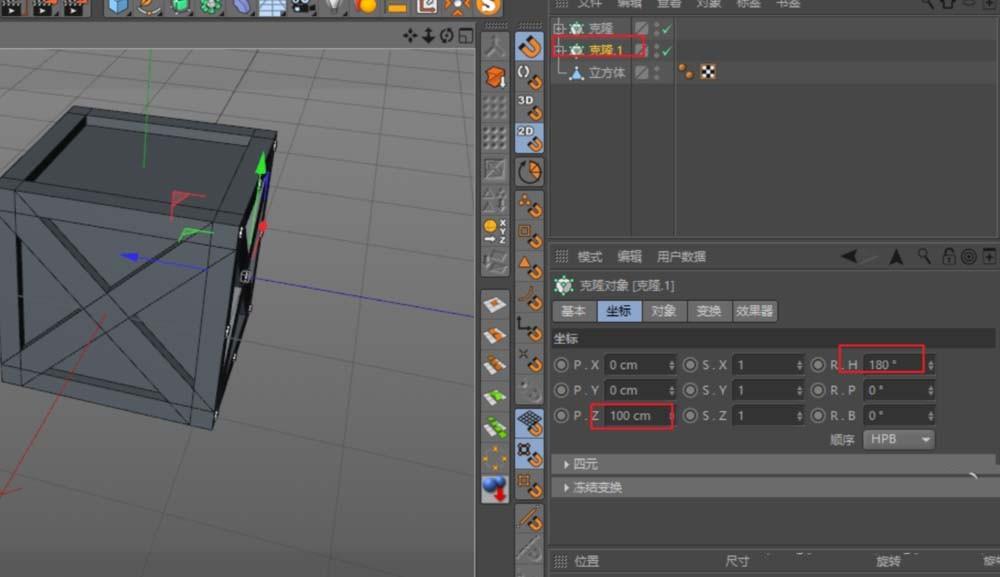Switch to the 基本 tab
1000x577 pixels.
click(x=573, y=311)
